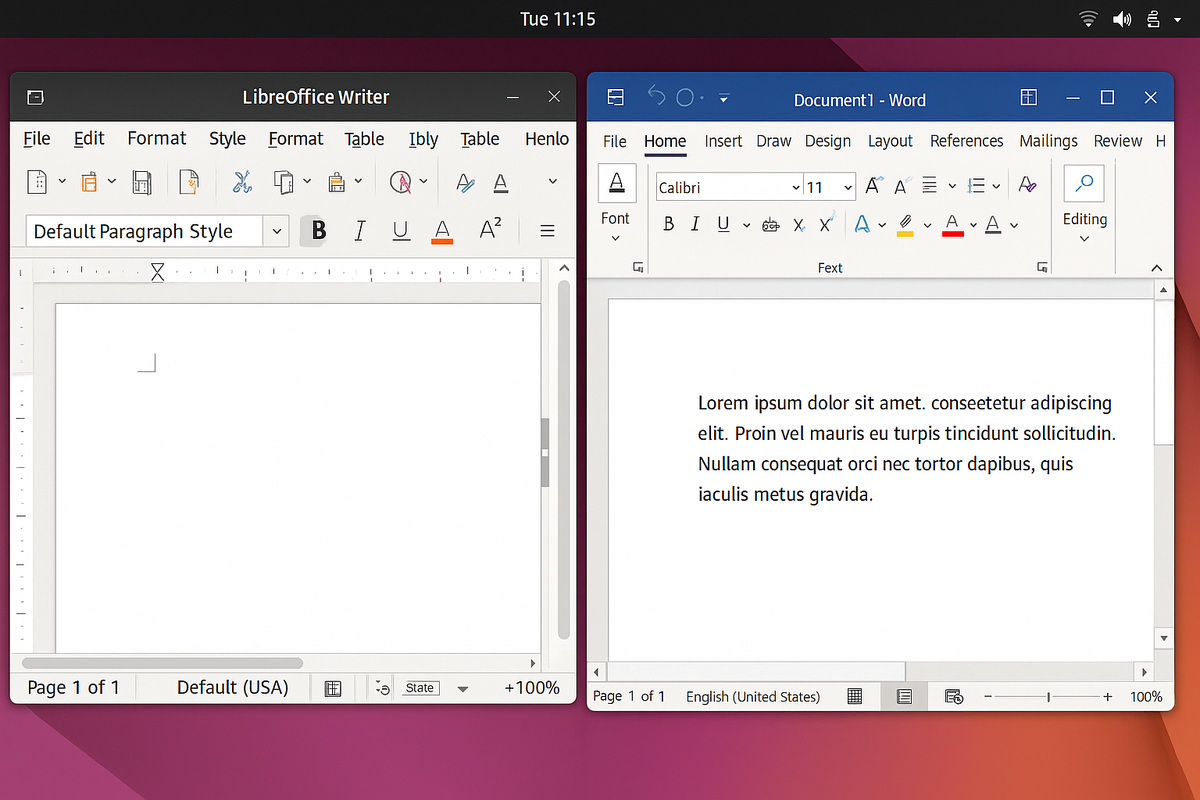Open the Default Paragraph Style dropdown arrow
Viewport: 1200px width, 800px height.
click(277, 231)
